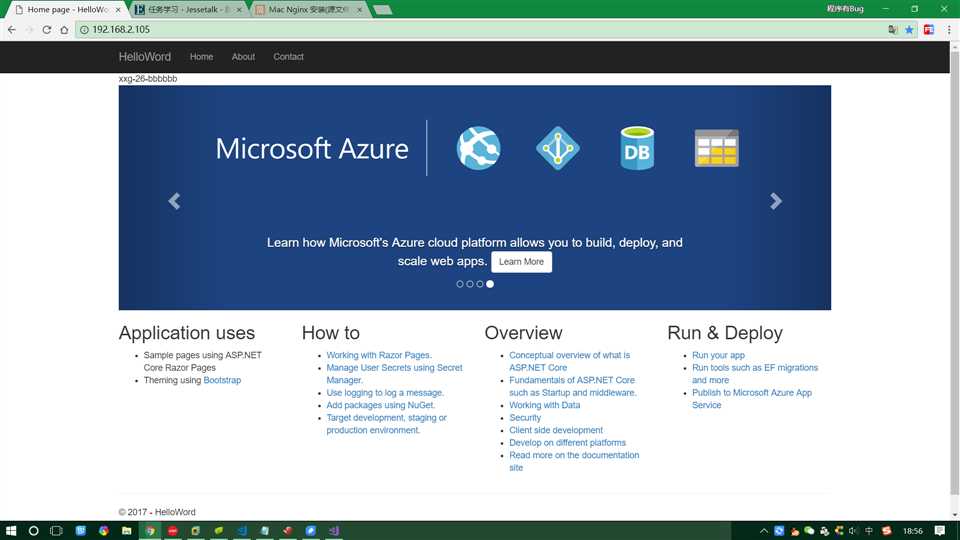Image resolution: width=960 pixels, height=540 pixels.
Task: Open Run tools such as EF migrations
Action: (x=755, y=373)
